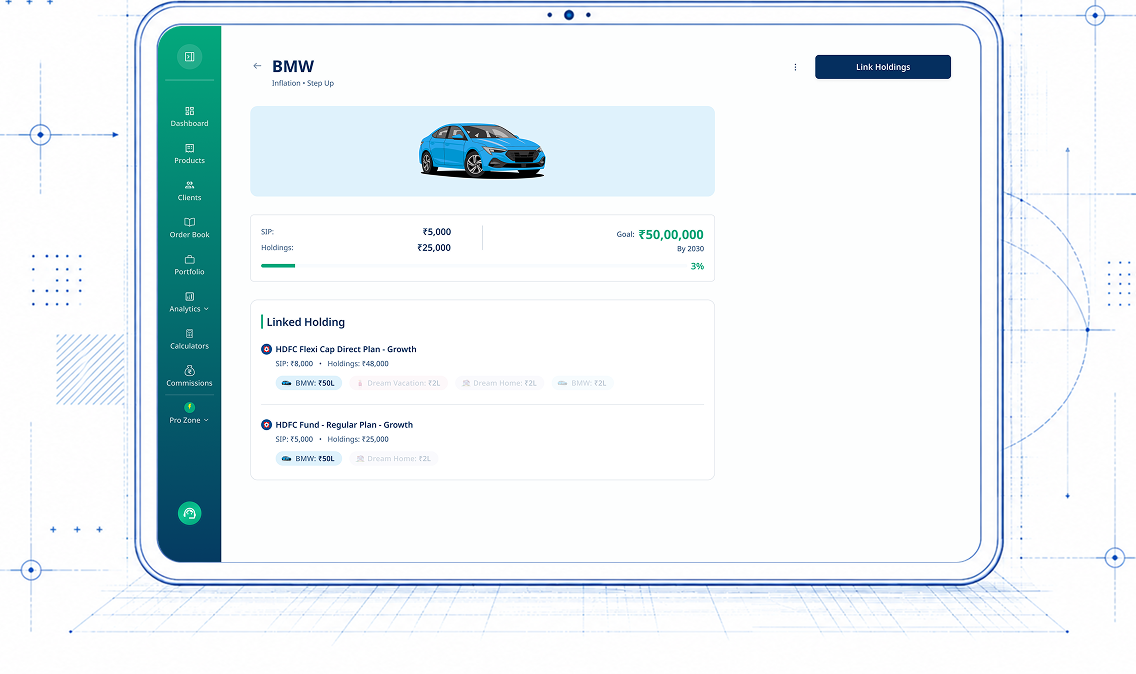Select the Dream Vacation ₹2L chip

pos(398,383)
